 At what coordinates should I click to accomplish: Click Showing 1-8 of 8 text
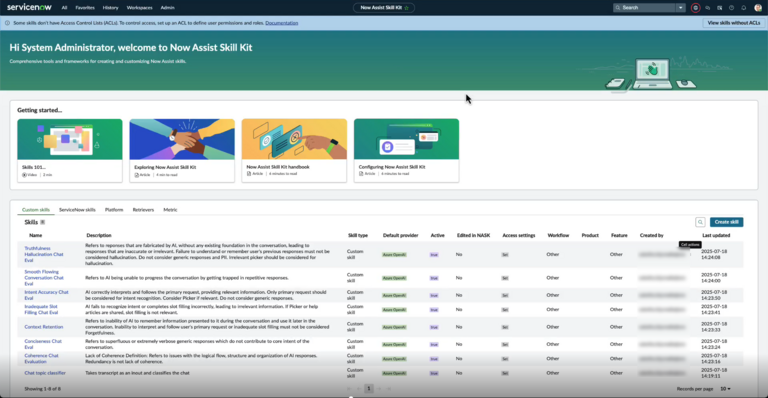(x=43, y=389)
